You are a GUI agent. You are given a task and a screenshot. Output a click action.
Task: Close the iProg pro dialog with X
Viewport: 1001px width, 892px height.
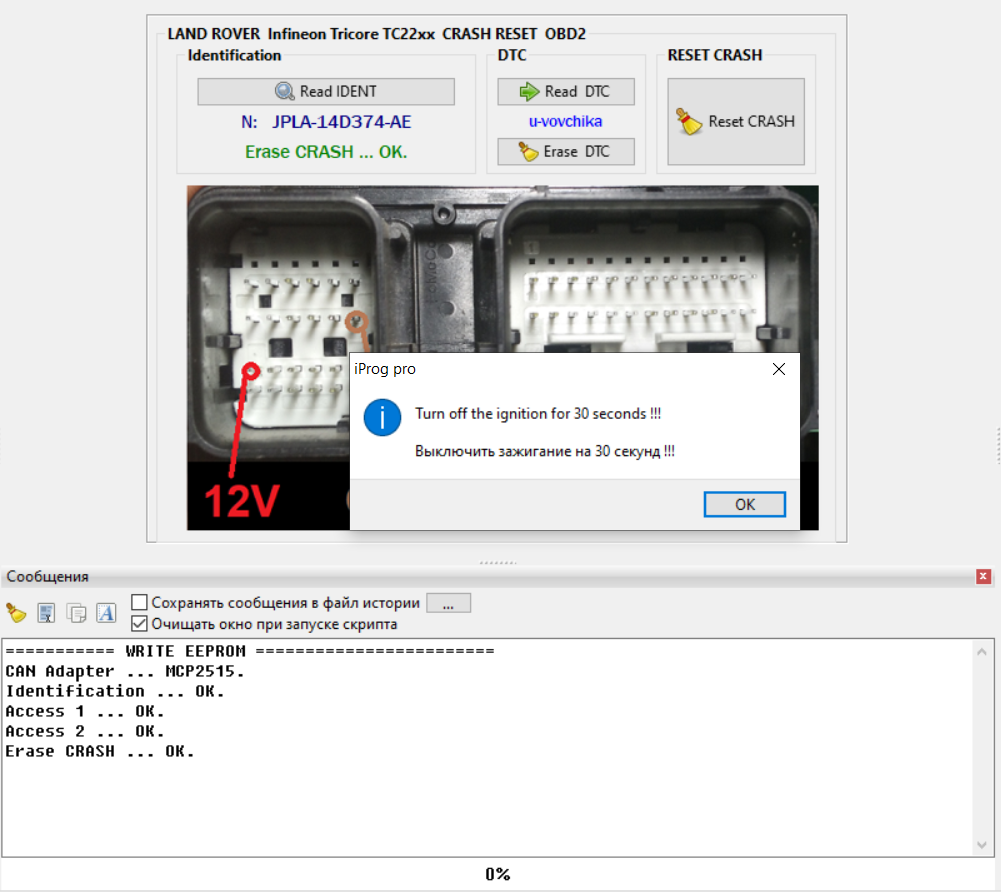(x=778, y=369)
